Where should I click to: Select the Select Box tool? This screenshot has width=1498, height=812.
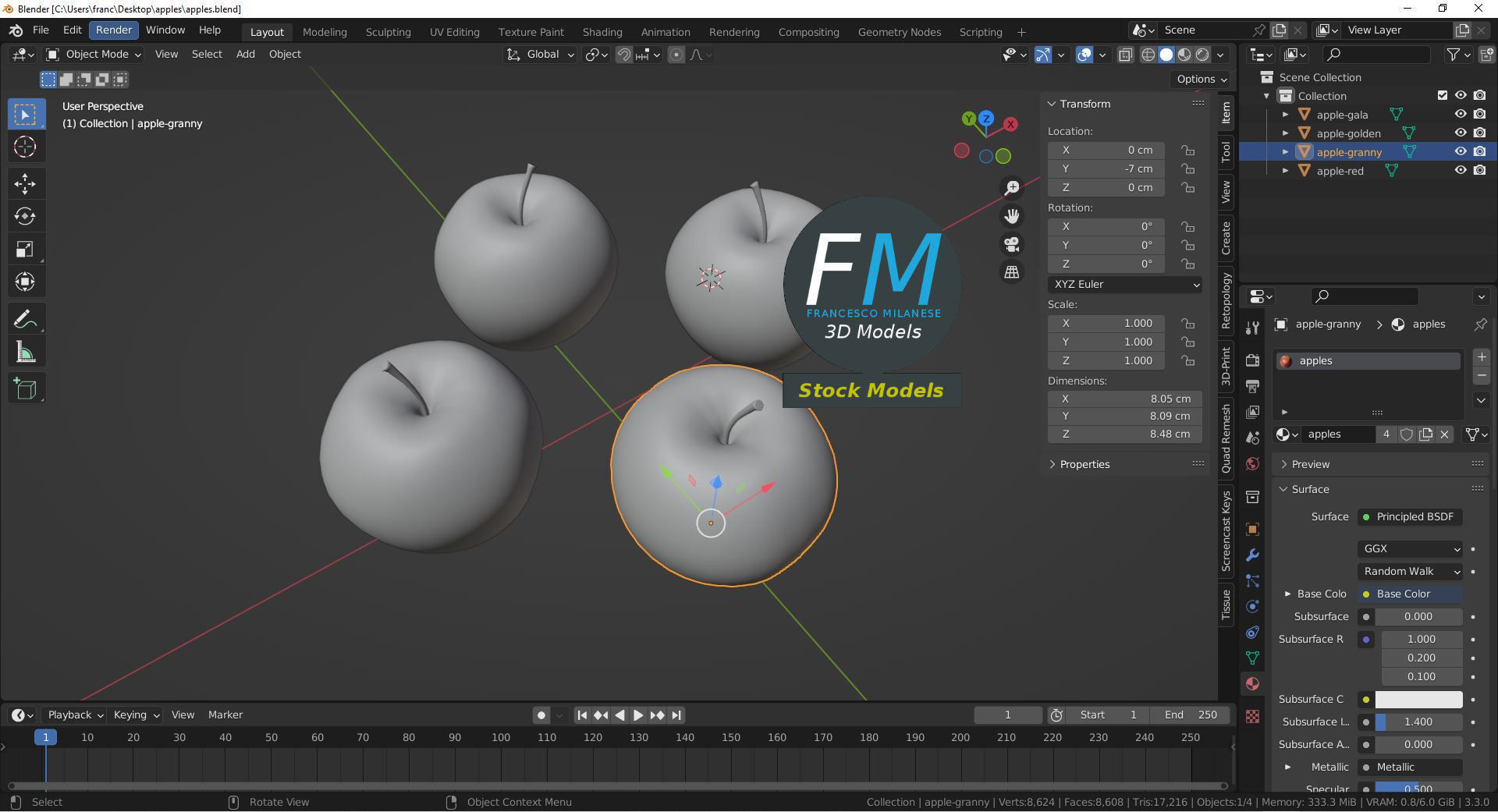click(x=26, y=115)
